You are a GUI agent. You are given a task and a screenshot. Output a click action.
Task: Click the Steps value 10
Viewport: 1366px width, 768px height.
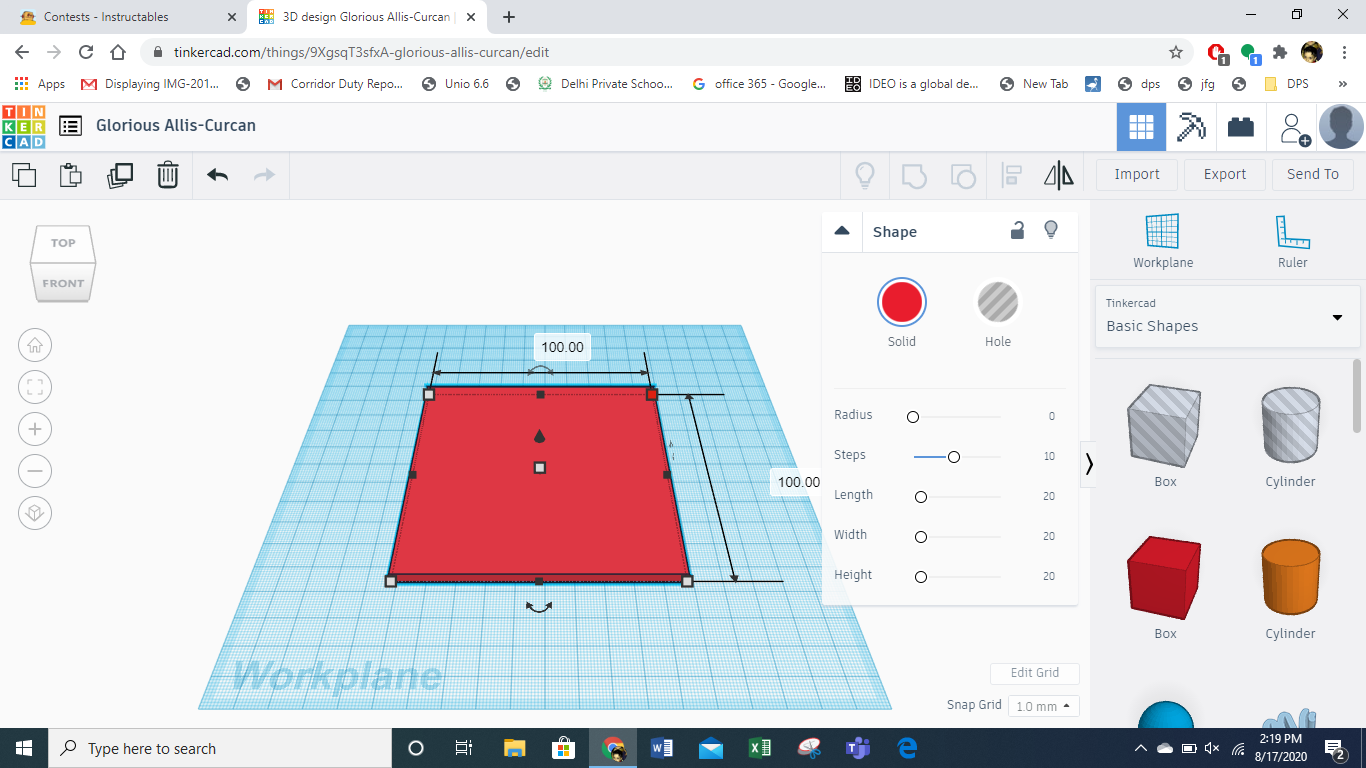pos(1049,456)
